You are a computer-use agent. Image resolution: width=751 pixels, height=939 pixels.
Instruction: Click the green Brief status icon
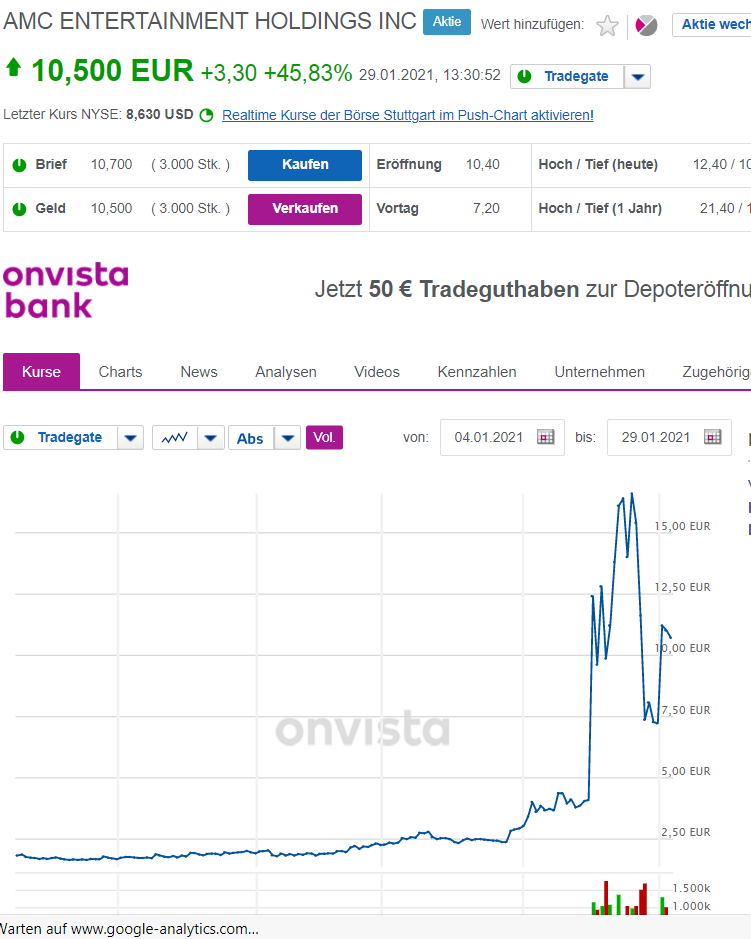point(19,165)
